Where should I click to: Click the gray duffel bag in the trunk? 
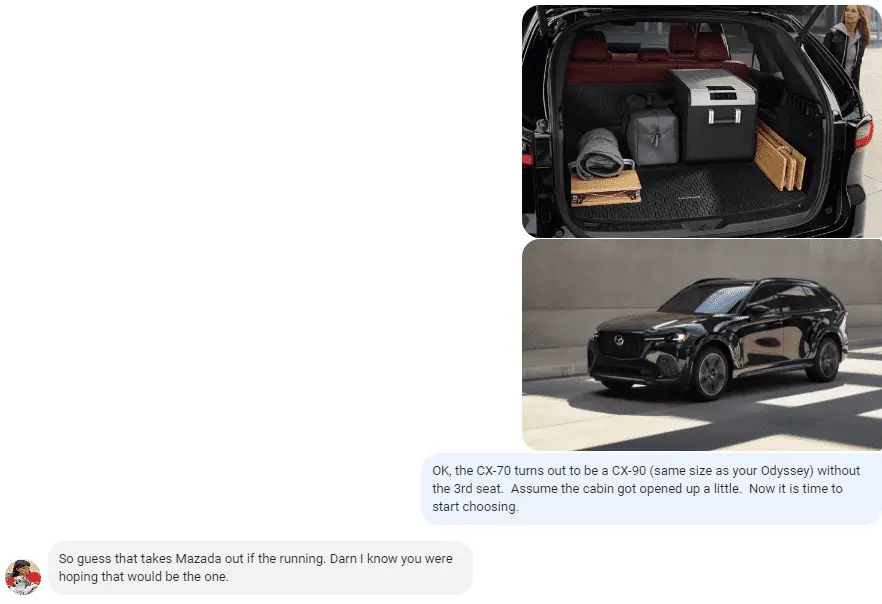click(651, 132)
